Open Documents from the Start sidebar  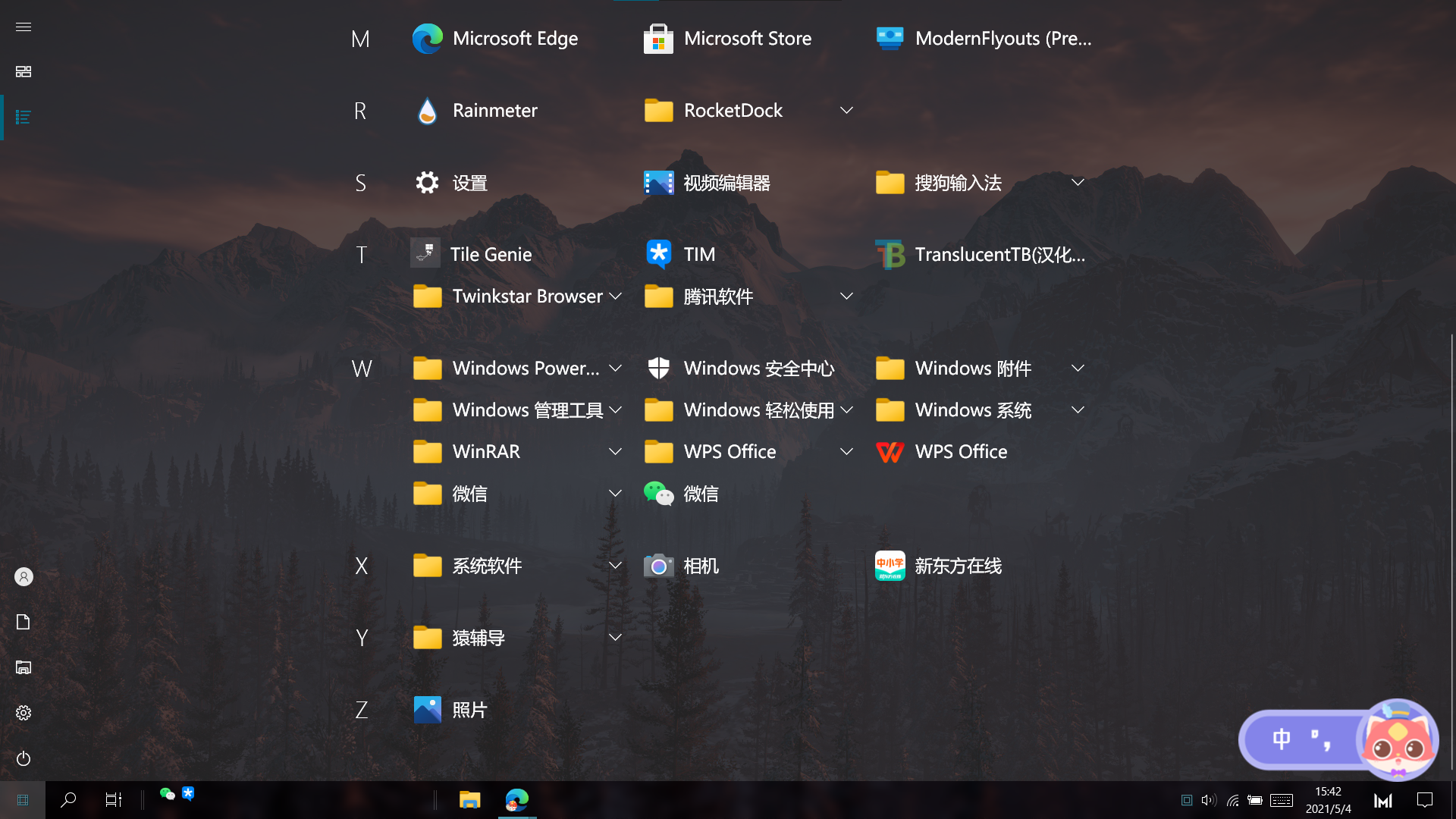tap(24, 623)
